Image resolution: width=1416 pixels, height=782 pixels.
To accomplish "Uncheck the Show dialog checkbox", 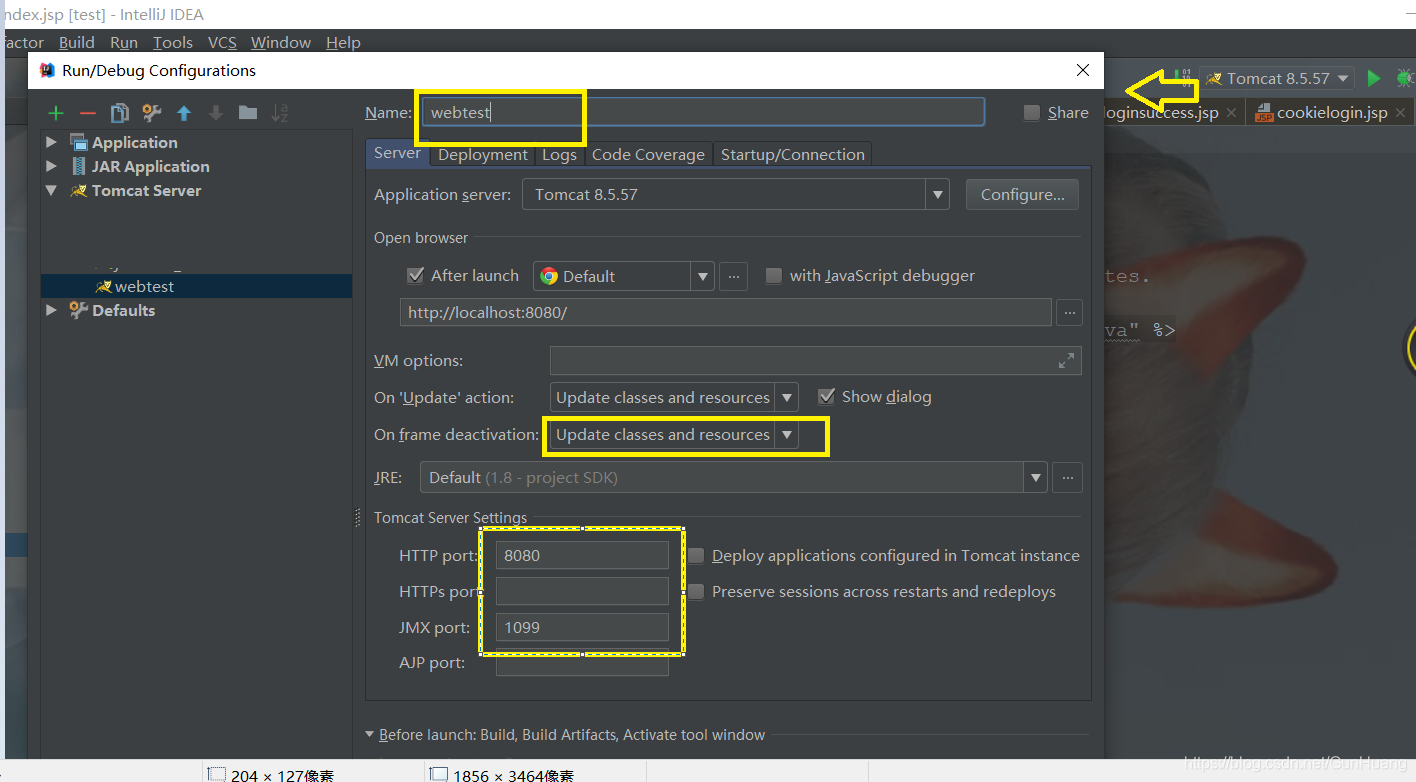I will click(x=826, y=397).
